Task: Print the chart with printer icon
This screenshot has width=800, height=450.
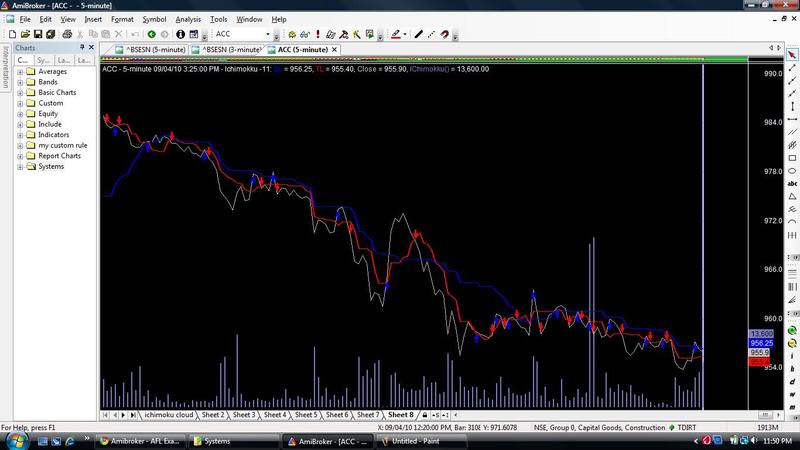Action: [67, 34]
